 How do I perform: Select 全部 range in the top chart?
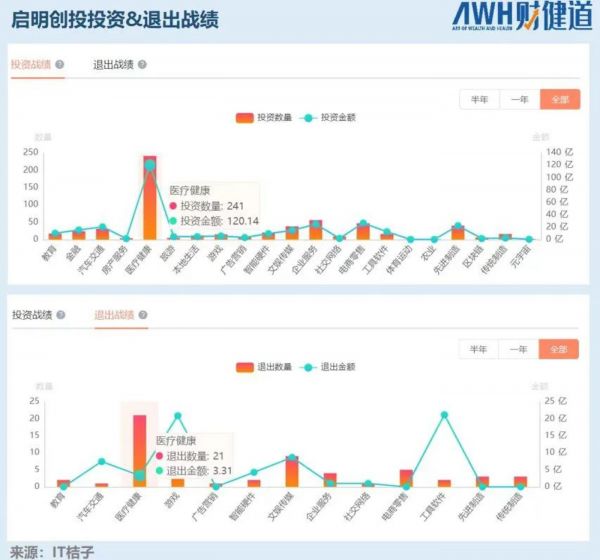point(559,99)
